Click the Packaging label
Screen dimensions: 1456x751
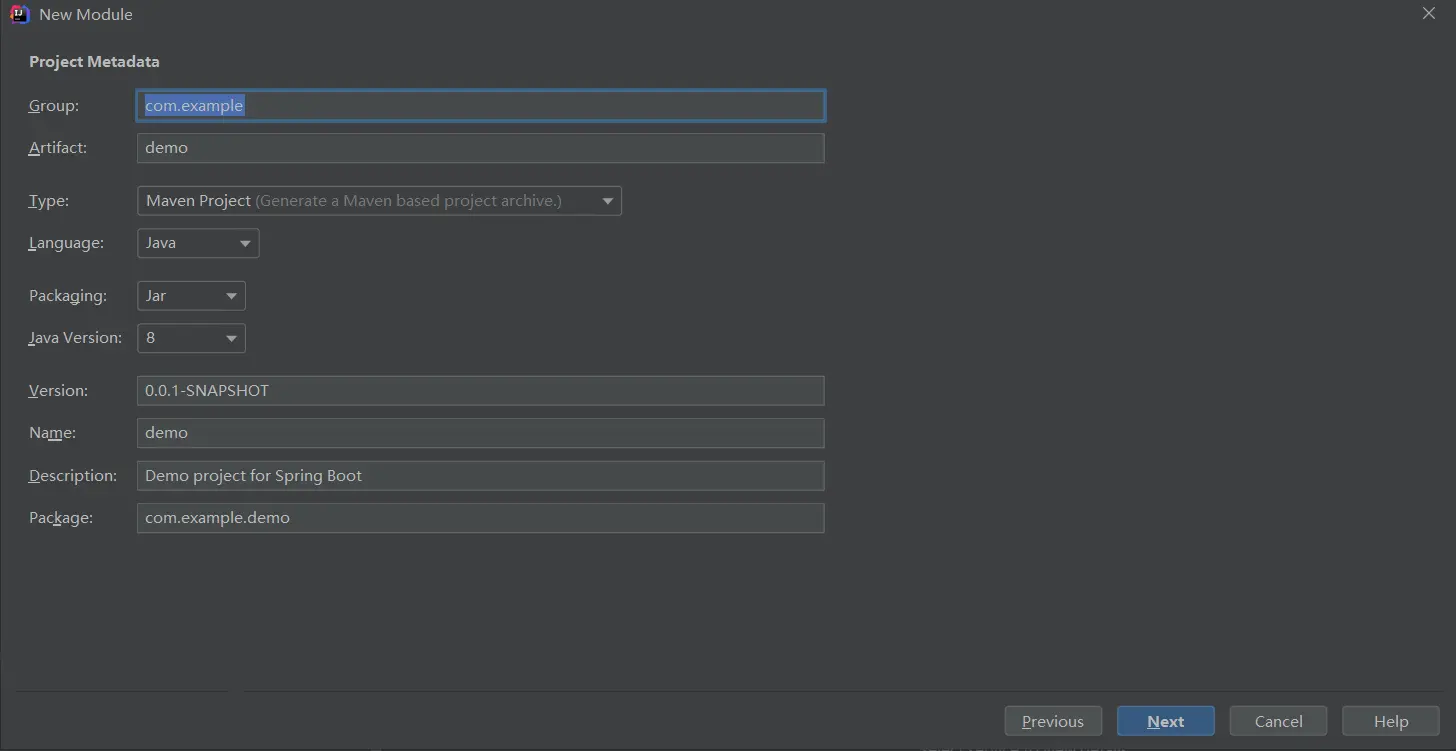[x=68, y=296]
